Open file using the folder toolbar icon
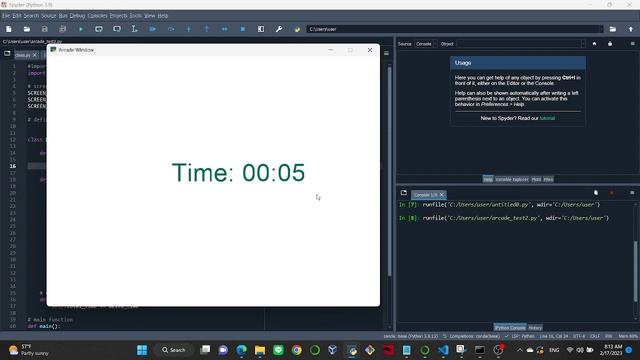The image size is (640, 360). 27,29
